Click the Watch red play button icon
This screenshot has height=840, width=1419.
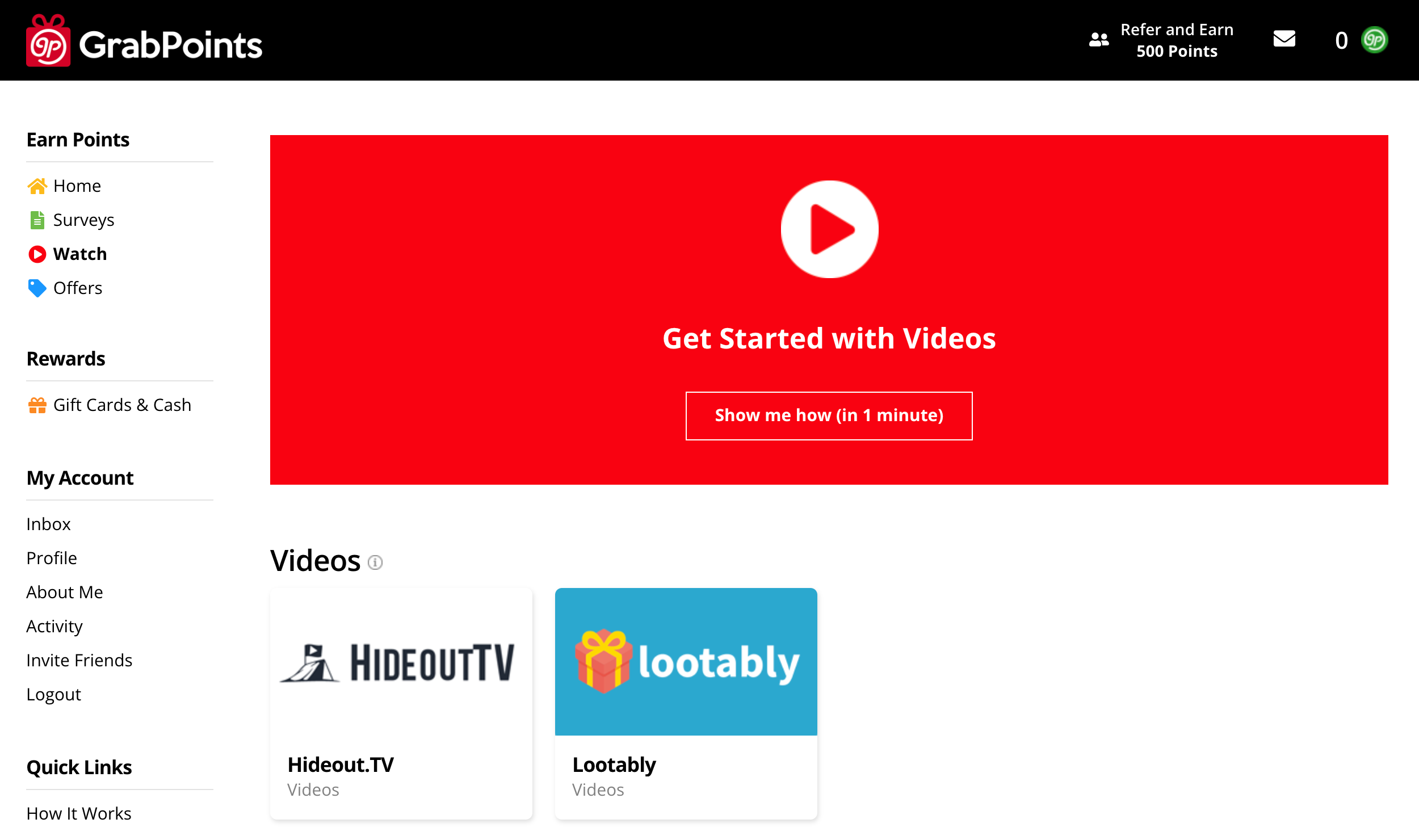pyautogui.click(x=36, y=254)
